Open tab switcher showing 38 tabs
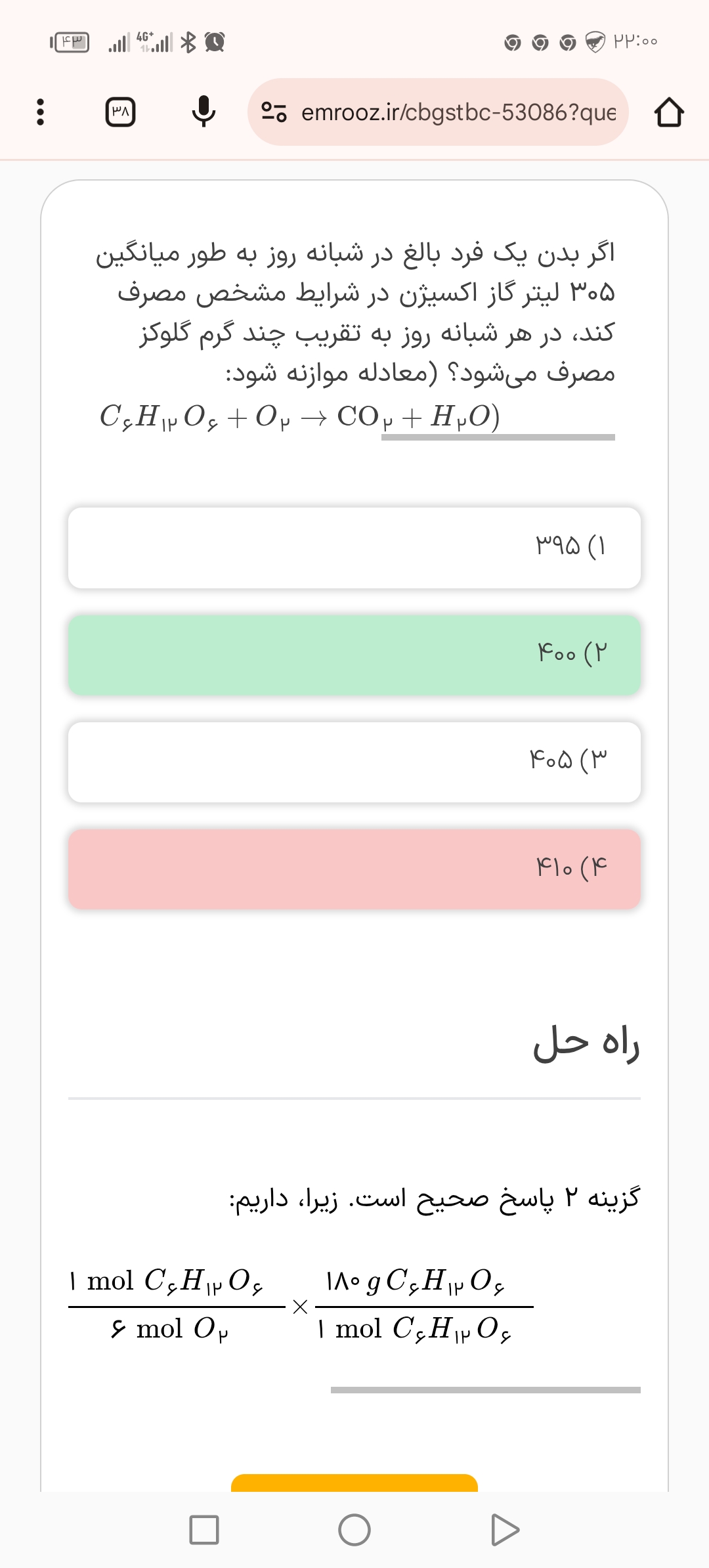The width and height of the screenshot is (709, 1568). pyautogui.click(x=121, y=112)
